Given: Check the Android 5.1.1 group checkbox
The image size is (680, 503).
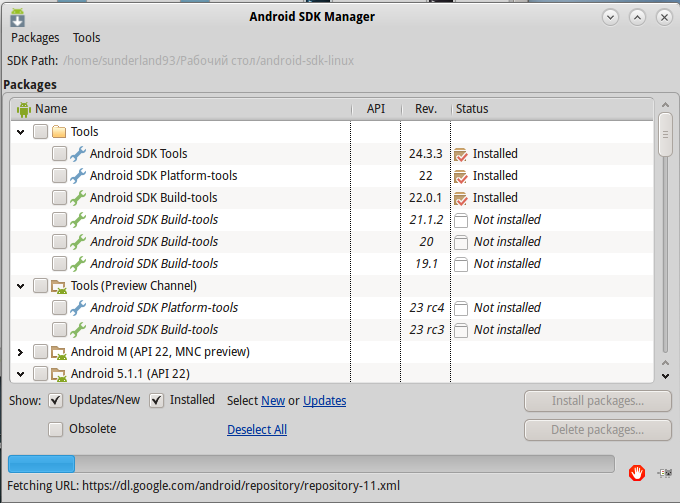Looking at the screenshot, I should point(40,373).
